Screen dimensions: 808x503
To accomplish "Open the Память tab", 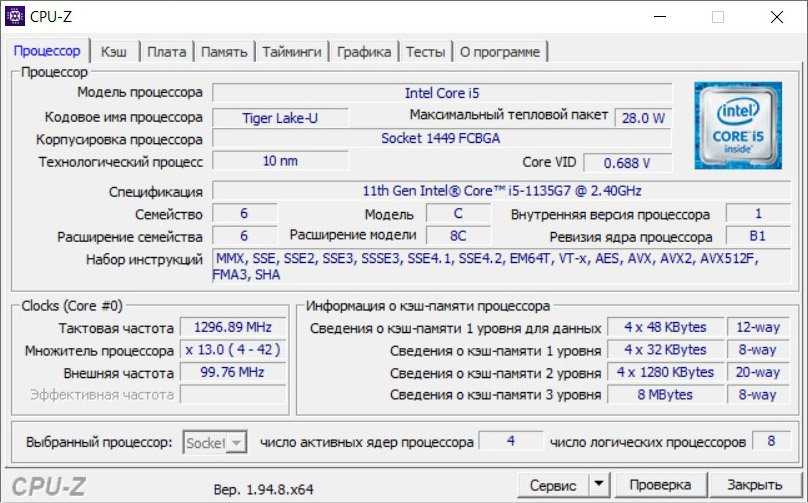I will coord(224,52).
